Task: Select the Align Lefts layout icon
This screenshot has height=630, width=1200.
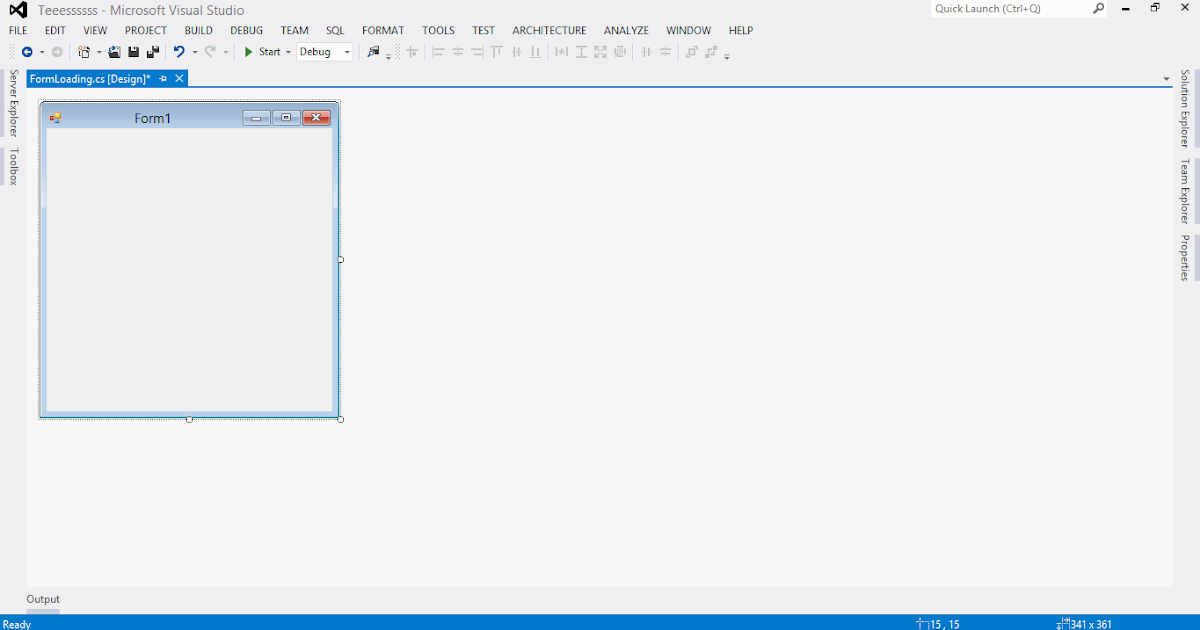Action: tap(440, 51)
